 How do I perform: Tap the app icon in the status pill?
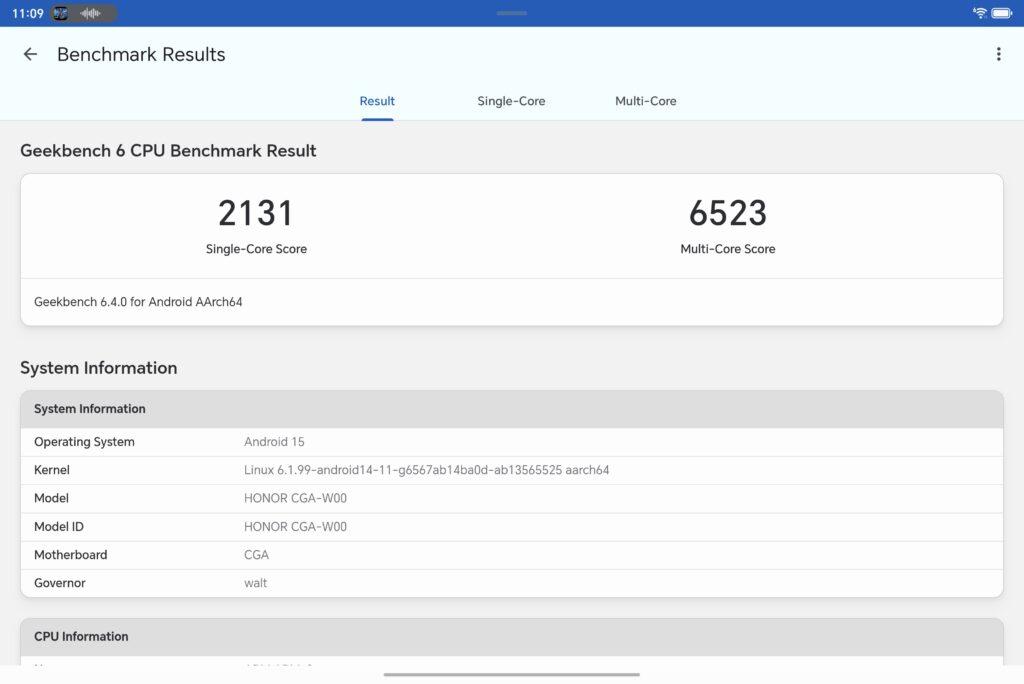tap(61, 13)
